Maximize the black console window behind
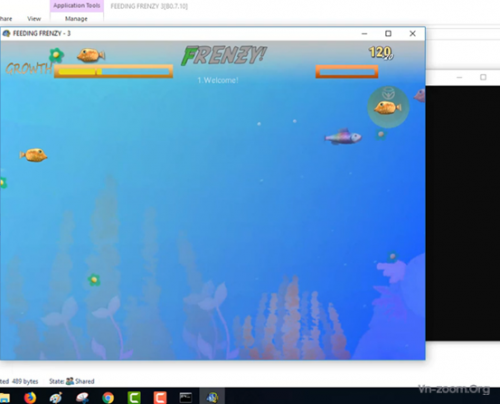 [x=483, y=77]
